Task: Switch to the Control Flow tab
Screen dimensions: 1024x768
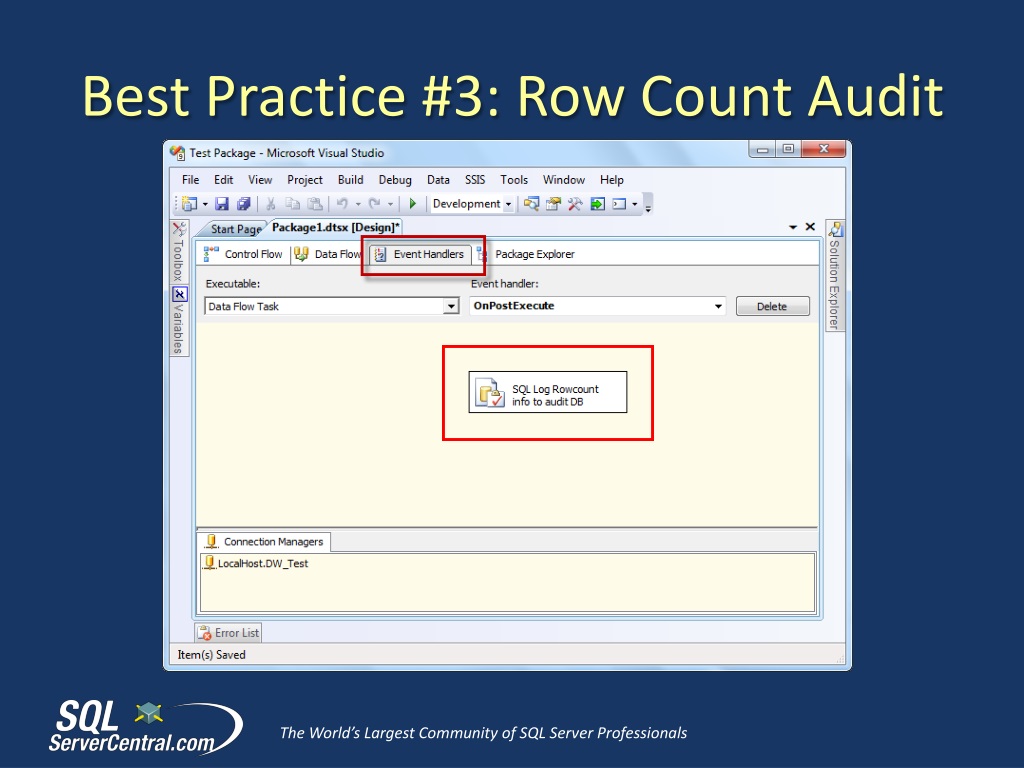Action: click(245, 254)
